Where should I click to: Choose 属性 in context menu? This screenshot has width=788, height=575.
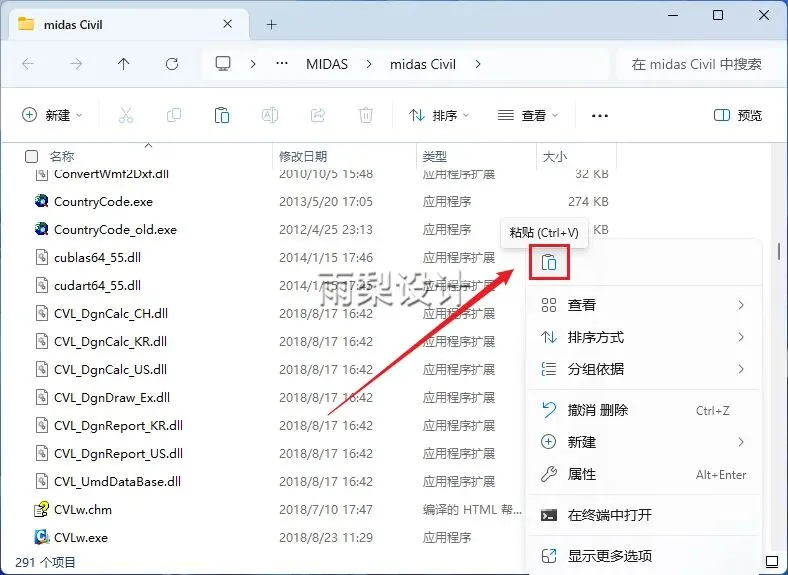[x=644, y=474]
